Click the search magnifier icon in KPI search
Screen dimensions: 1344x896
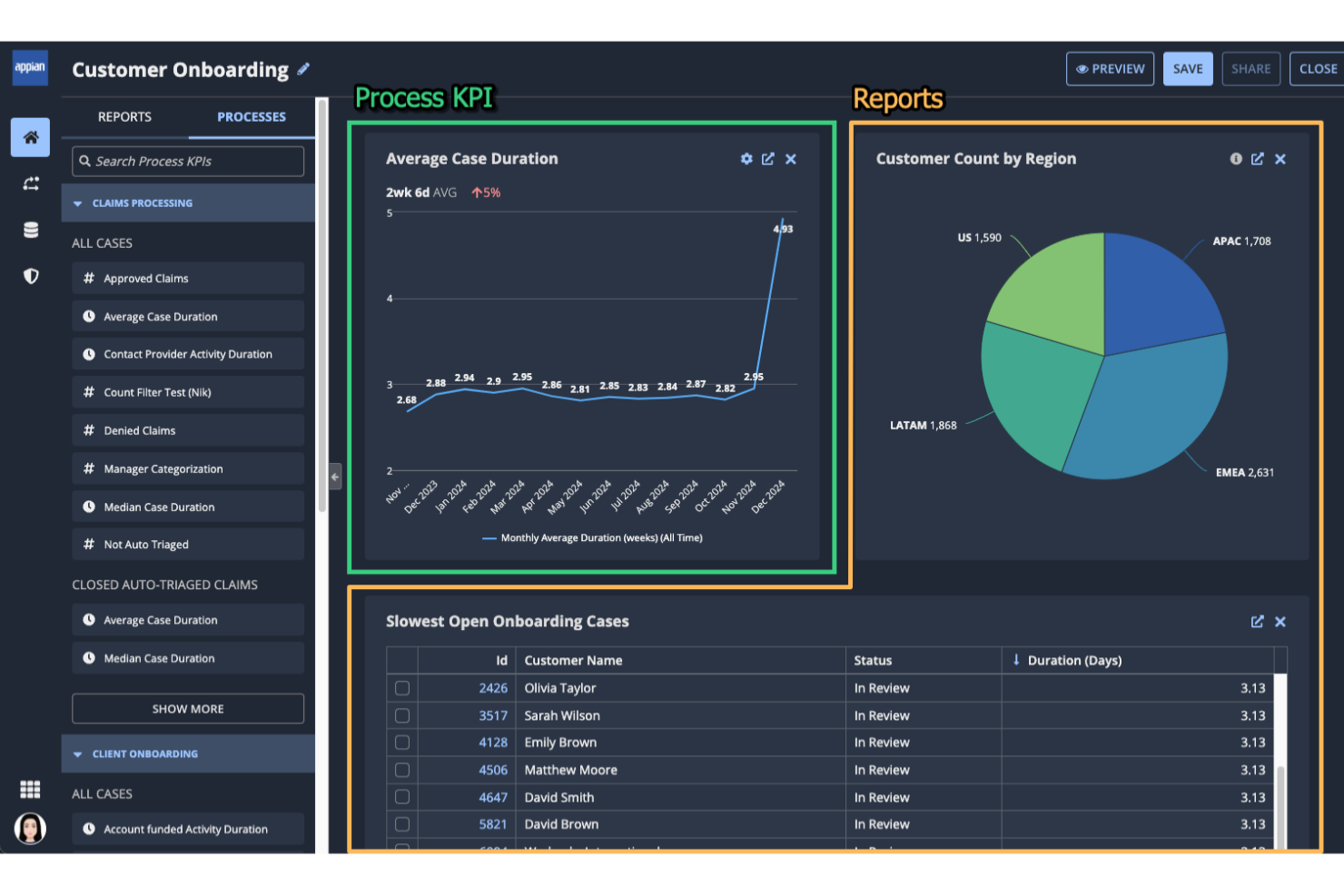coord(84,161)
